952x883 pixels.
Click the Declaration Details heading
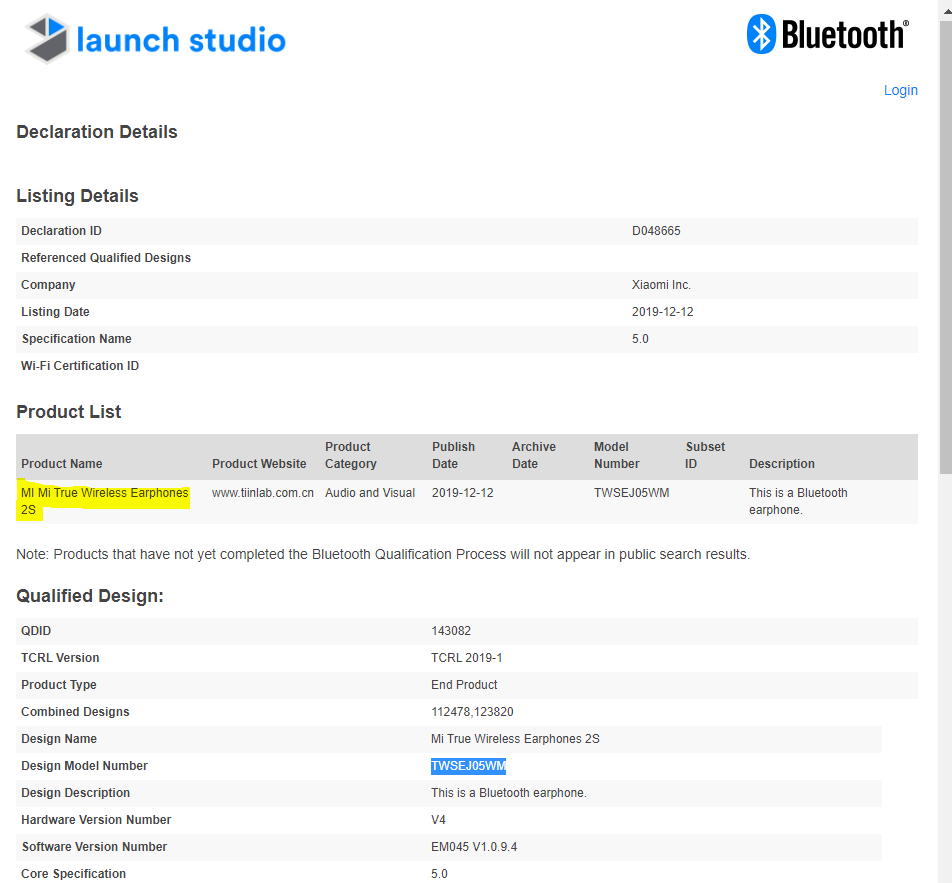(97, 132)
